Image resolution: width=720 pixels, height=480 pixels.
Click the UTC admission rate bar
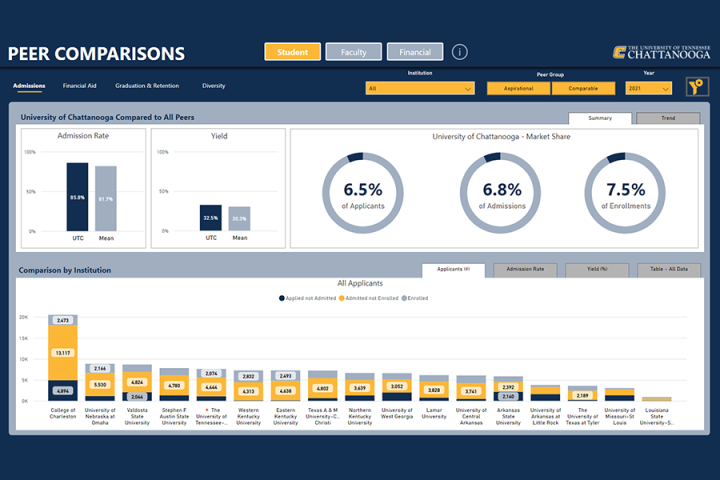(x=77, y=197)
